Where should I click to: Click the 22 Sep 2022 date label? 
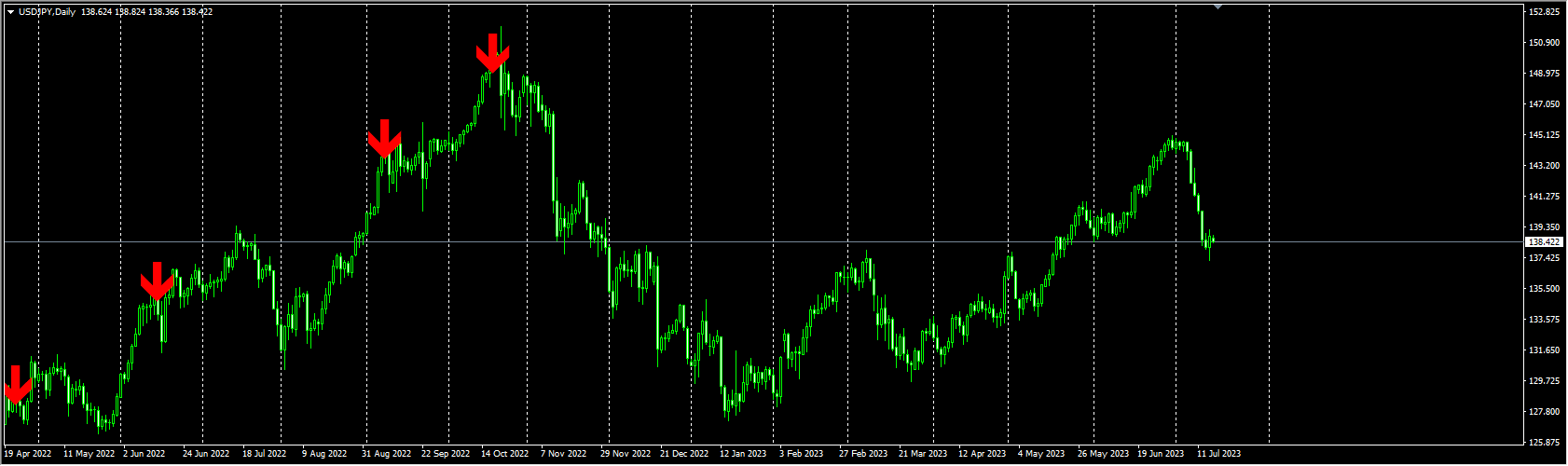(446, 454)
